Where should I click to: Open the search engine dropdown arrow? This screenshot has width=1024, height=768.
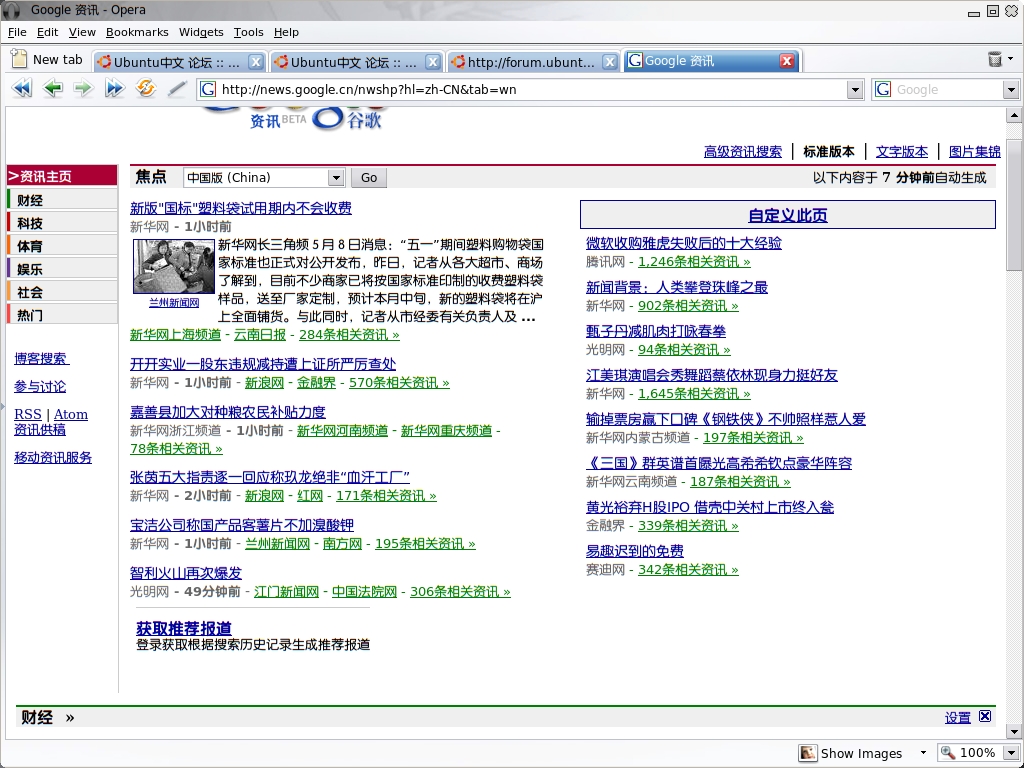(x=1011, y=89)
